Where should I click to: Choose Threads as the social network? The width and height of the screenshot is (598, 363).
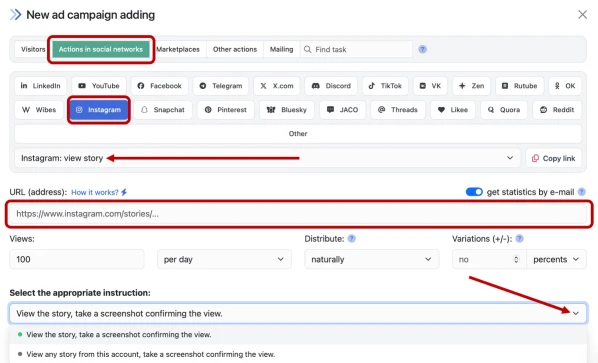(x=398, y=110)
